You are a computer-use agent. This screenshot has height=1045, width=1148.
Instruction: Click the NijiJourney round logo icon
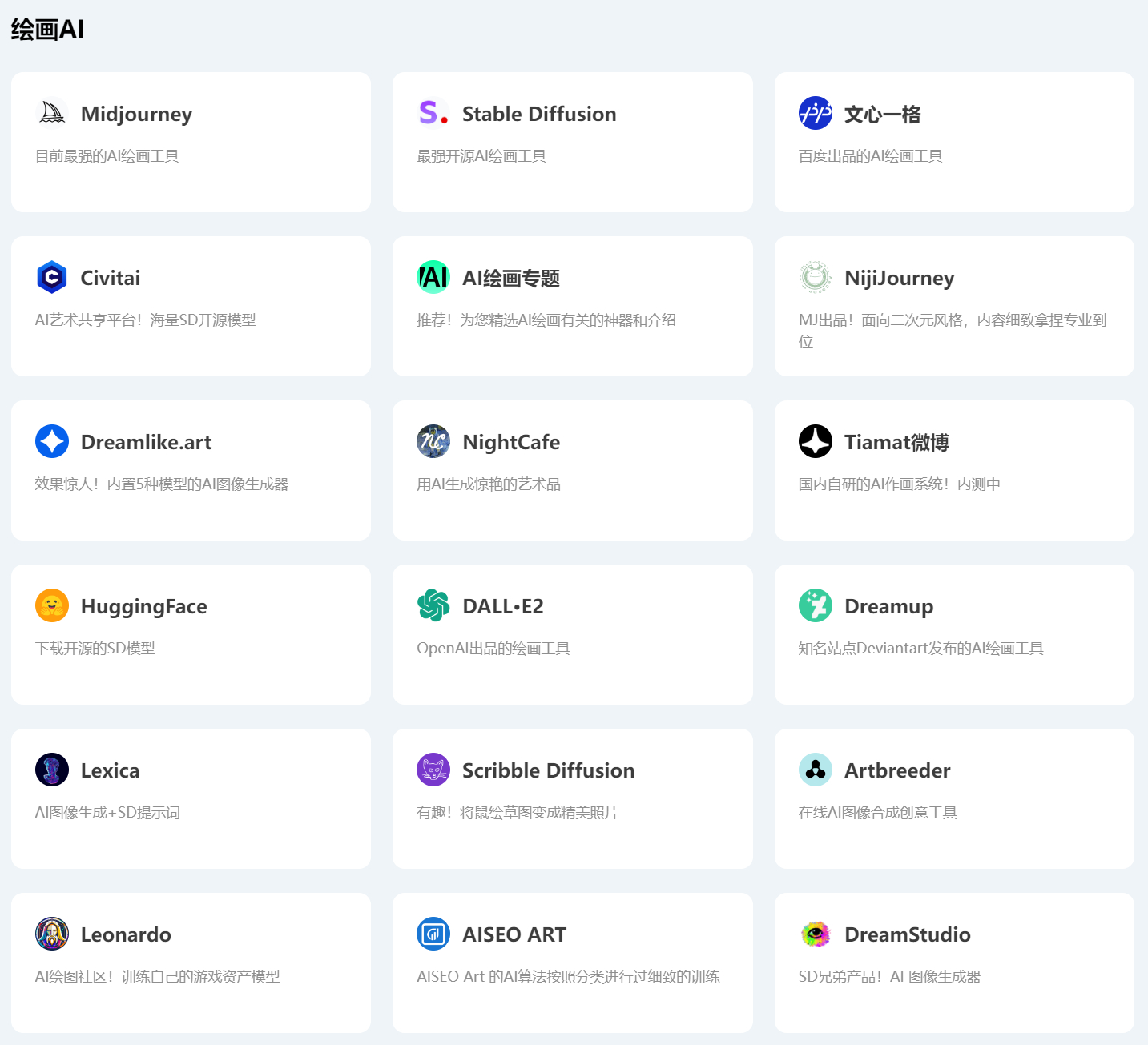[816, 277]
